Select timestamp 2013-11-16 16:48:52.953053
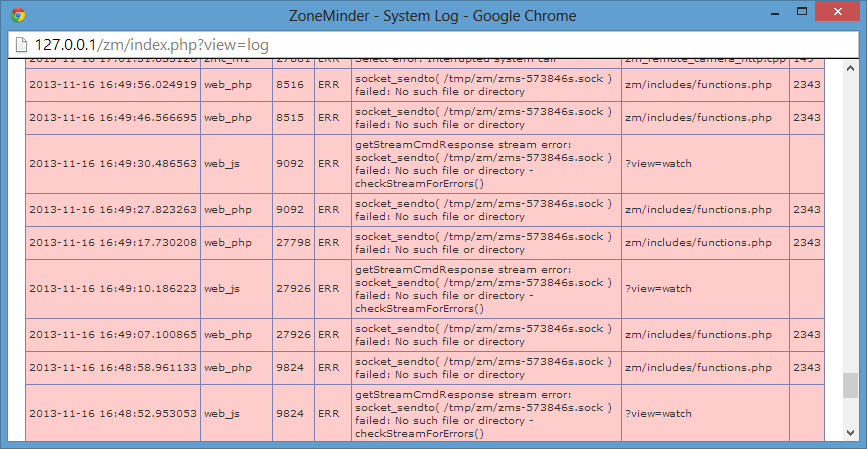 (113, 414)
